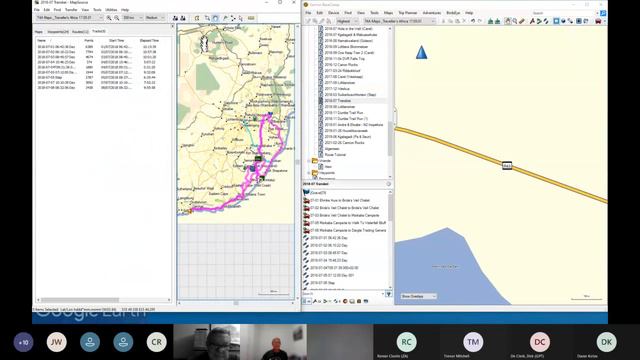The width and height of the screenshot is (640, 360).
Task: Click the waypoint marker on the yellow road
Action: pos(507,165)
